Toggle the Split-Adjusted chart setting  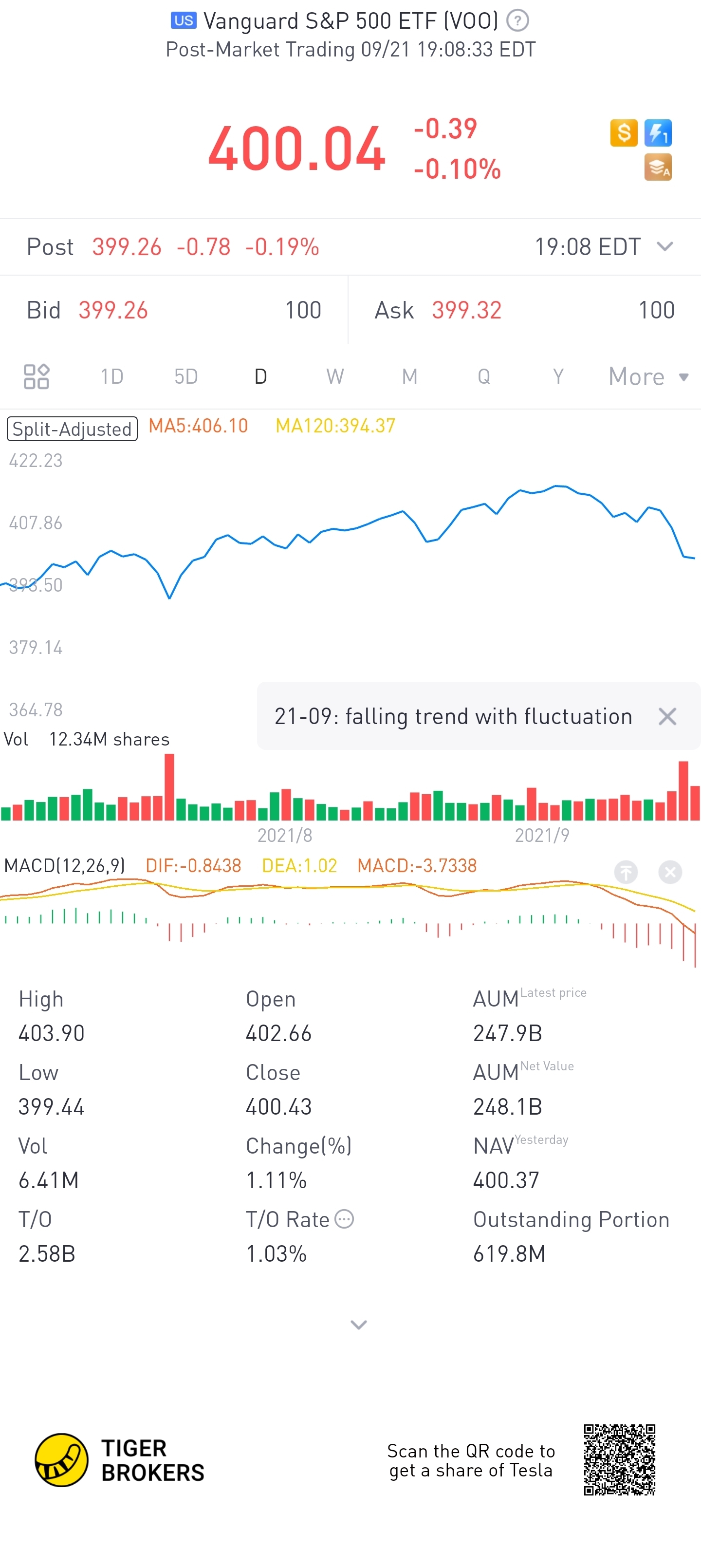(72, 429)
